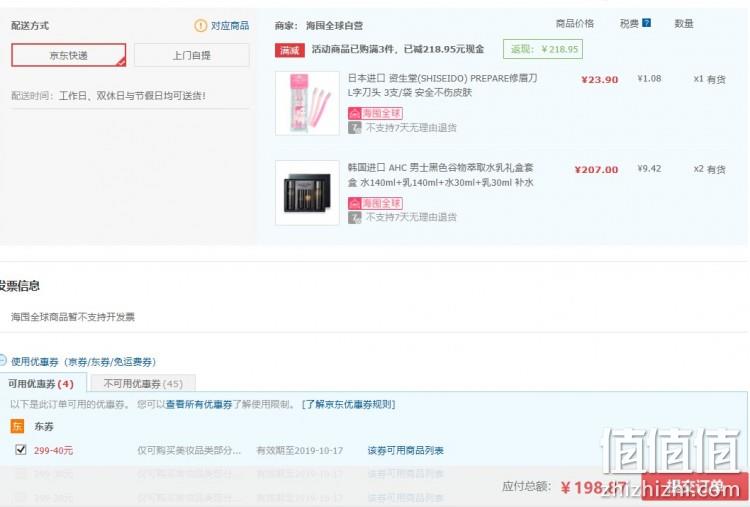Click 海囤全球 badge under Shiseido item
The height and width of the screenshot is (507, 750).
click(x=375, y=113)
